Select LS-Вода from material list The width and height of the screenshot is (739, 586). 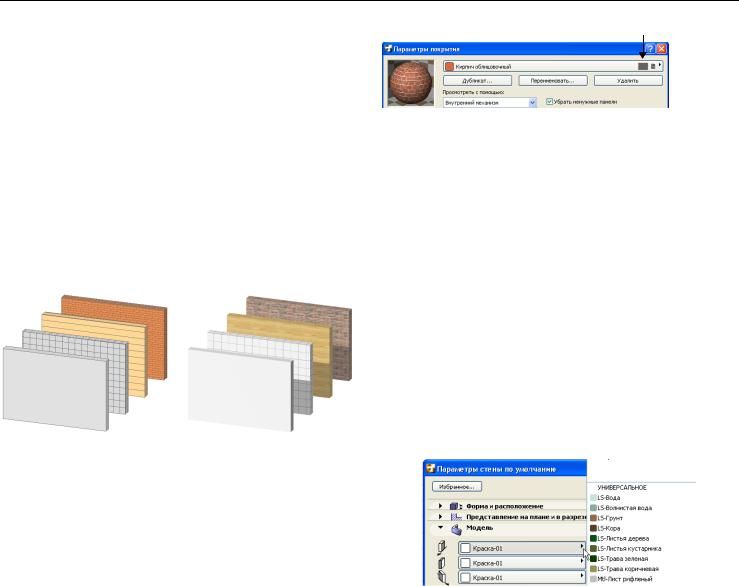point(606,498)
